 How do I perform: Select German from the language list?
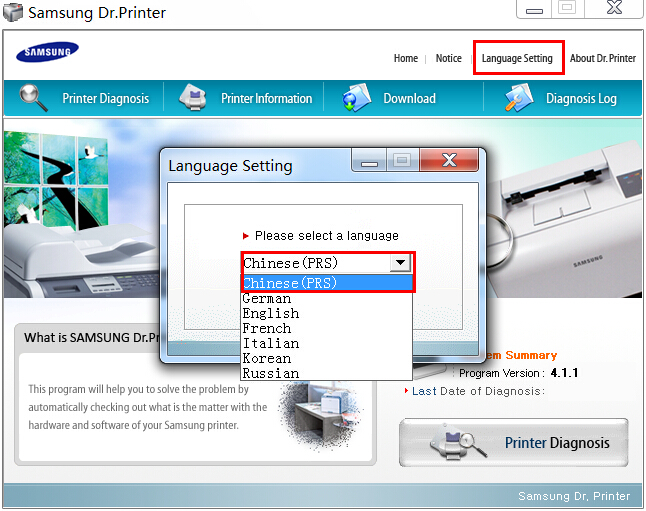click(327, 298)
